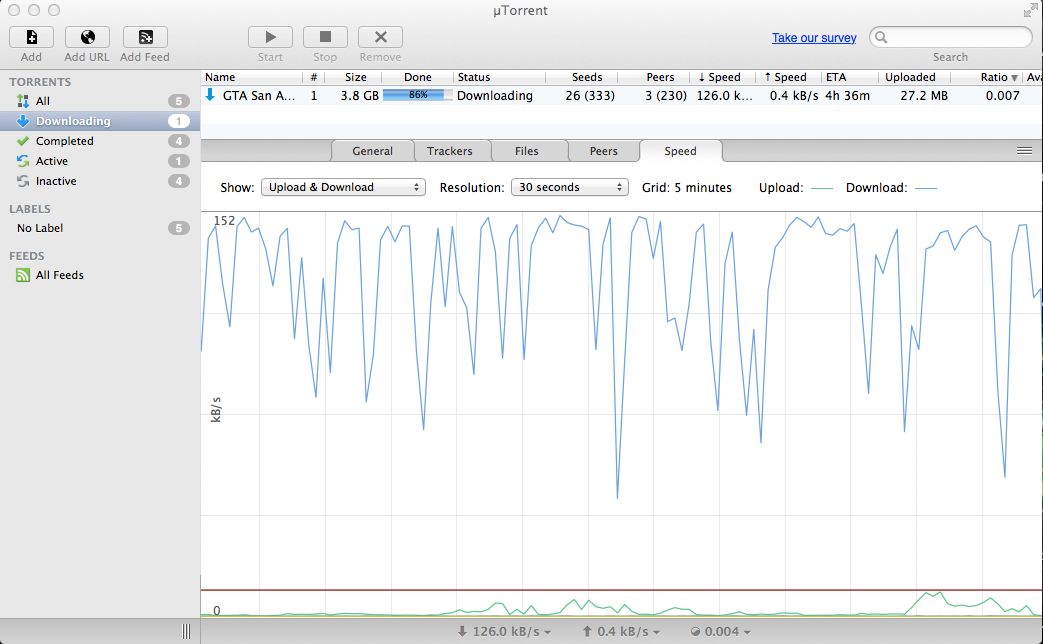Show Completed torrents category
The height and width of the screenshot is (644, 1043).
pos(100,141)
